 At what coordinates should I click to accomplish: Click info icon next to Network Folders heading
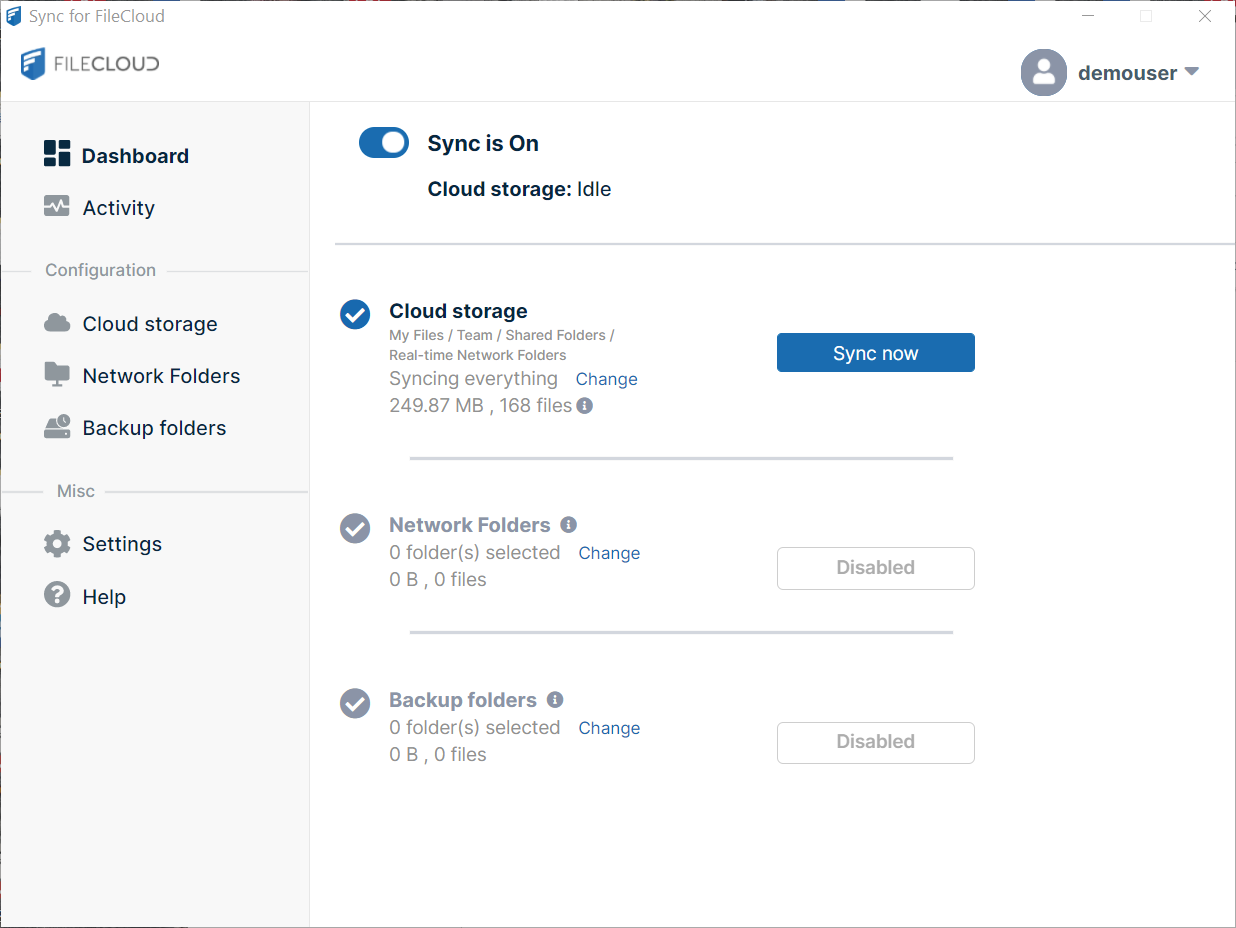569,525
